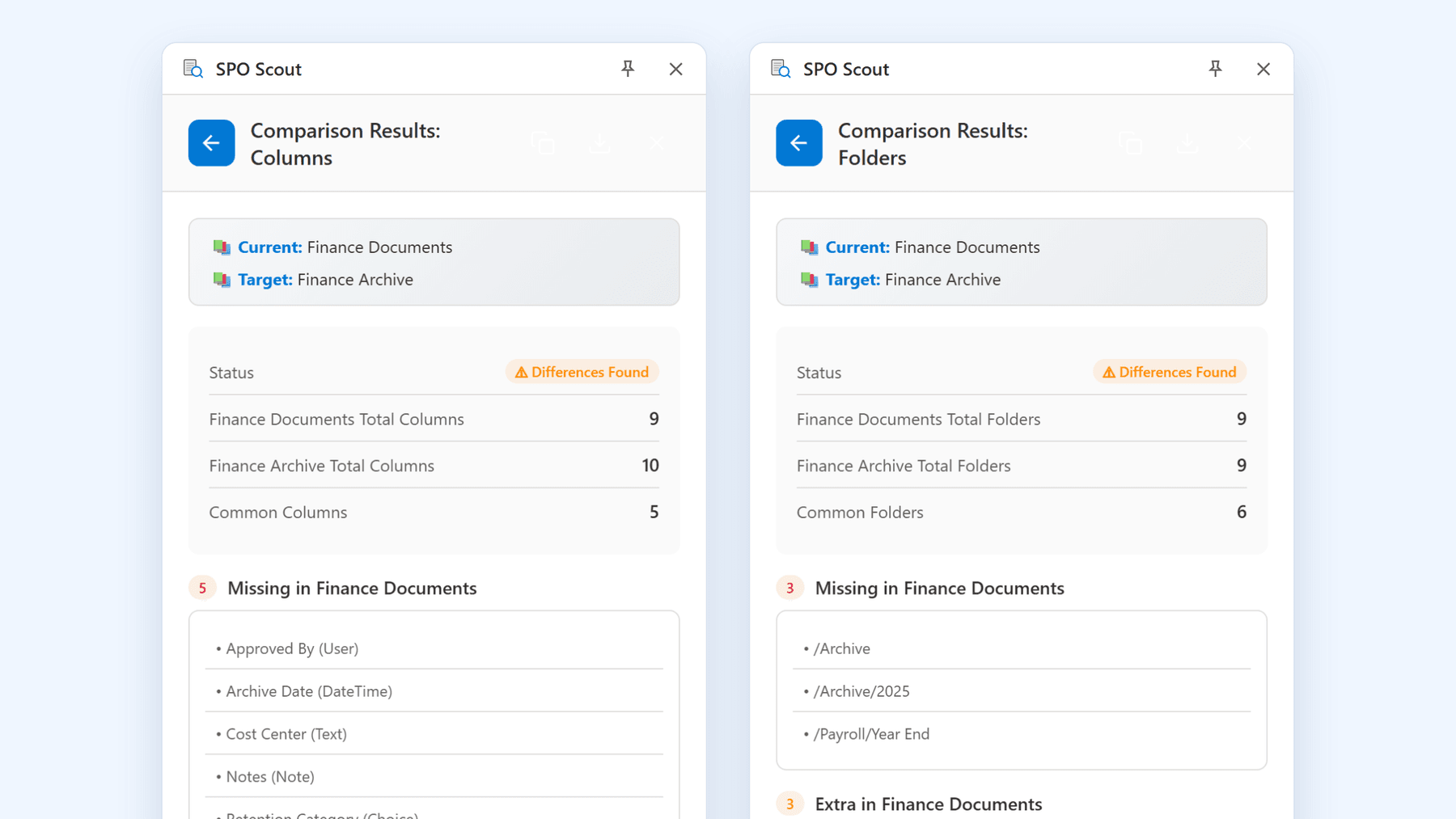Select the "Cost Center (Text)" missing column
The width and height of the screenshot is (1456, 819).
coord(434,734)
